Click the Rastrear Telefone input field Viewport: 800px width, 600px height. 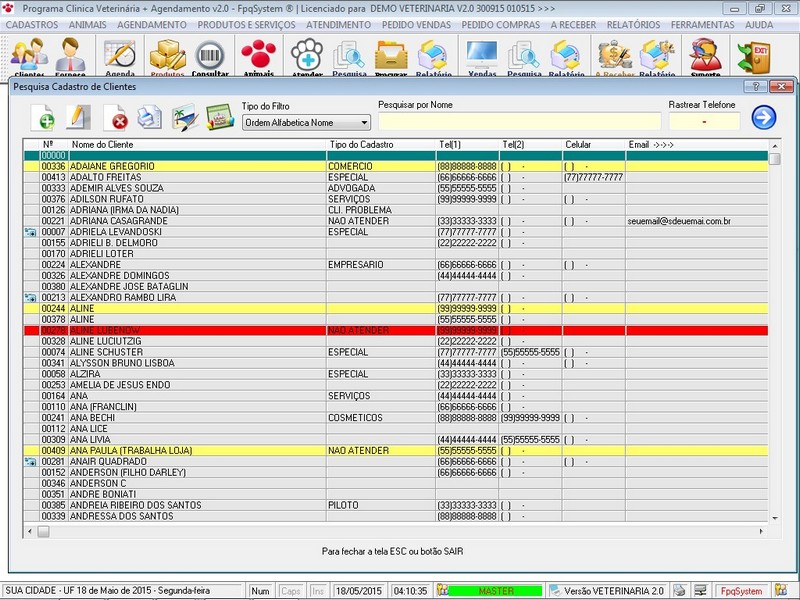pyautogui.click(x=704, y=121)
